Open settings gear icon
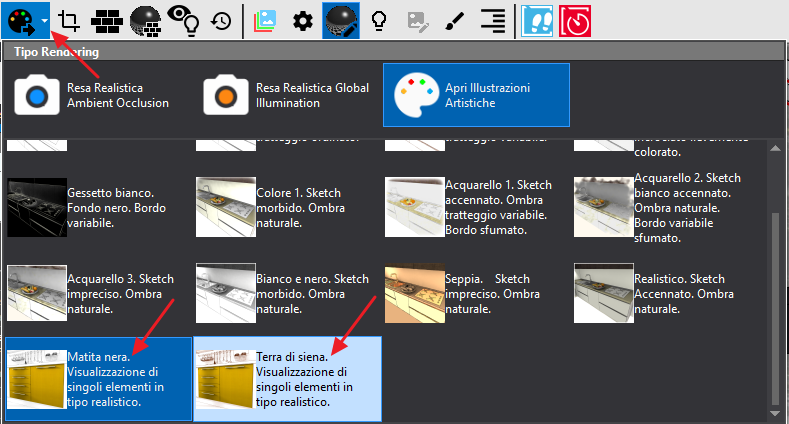This screenshot has height=424, width=789. click(x=302, y=20)
